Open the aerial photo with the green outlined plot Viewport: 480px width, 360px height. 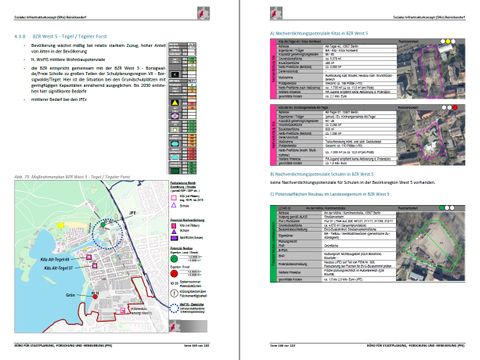click(430, 246)
